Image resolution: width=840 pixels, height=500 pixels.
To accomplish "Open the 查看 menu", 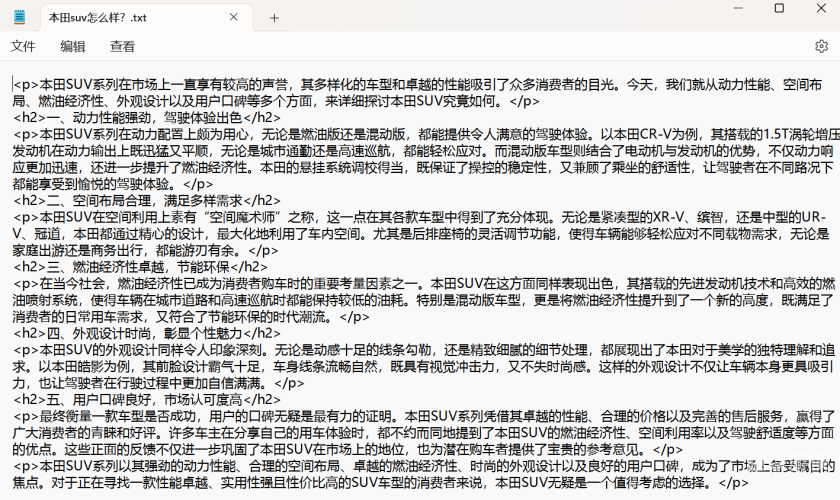I will pyautogui.click(x=122, y=47).
